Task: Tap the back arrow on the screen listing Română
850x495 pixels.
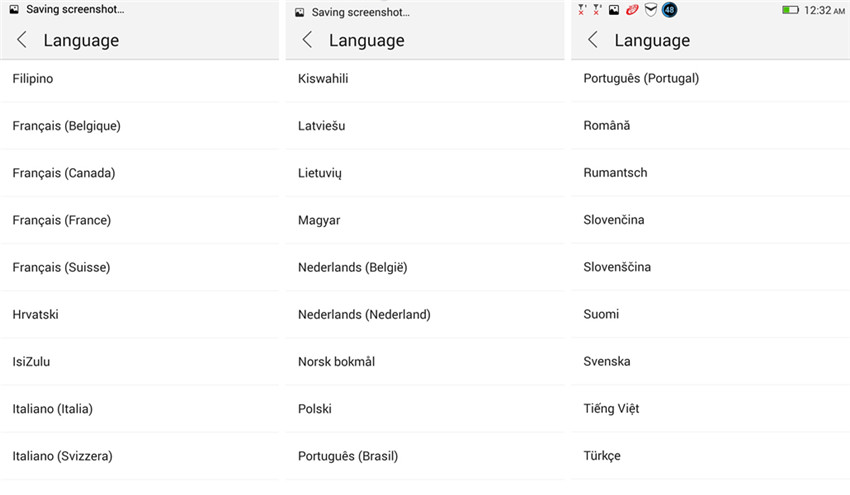Action: pyautogui.click(x=593, y=40)
